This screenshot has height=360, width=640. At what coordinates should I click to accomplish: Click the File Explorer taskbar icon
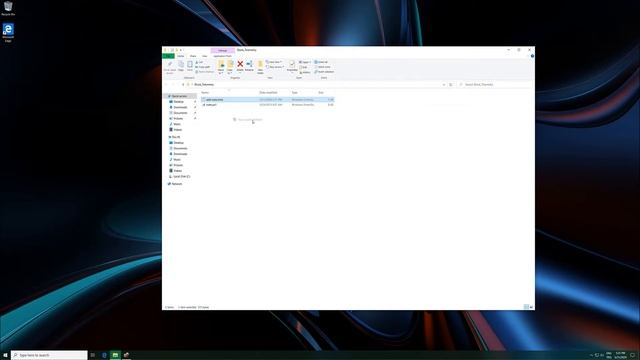(x=116, y=355)
